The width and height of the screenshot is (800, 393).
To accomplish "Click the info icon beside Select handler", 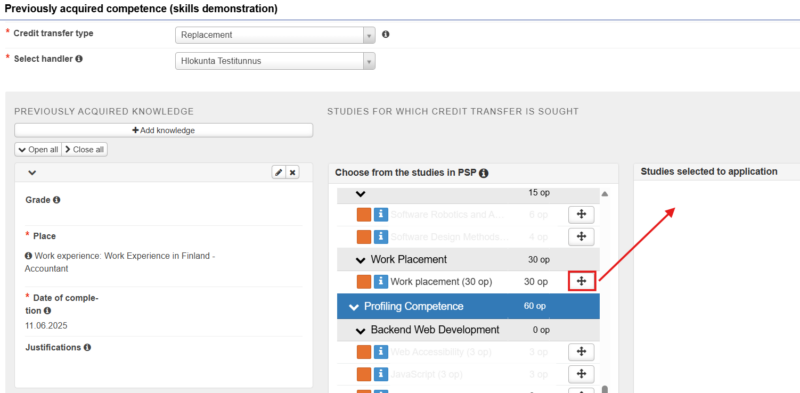I will click(79, 59).
